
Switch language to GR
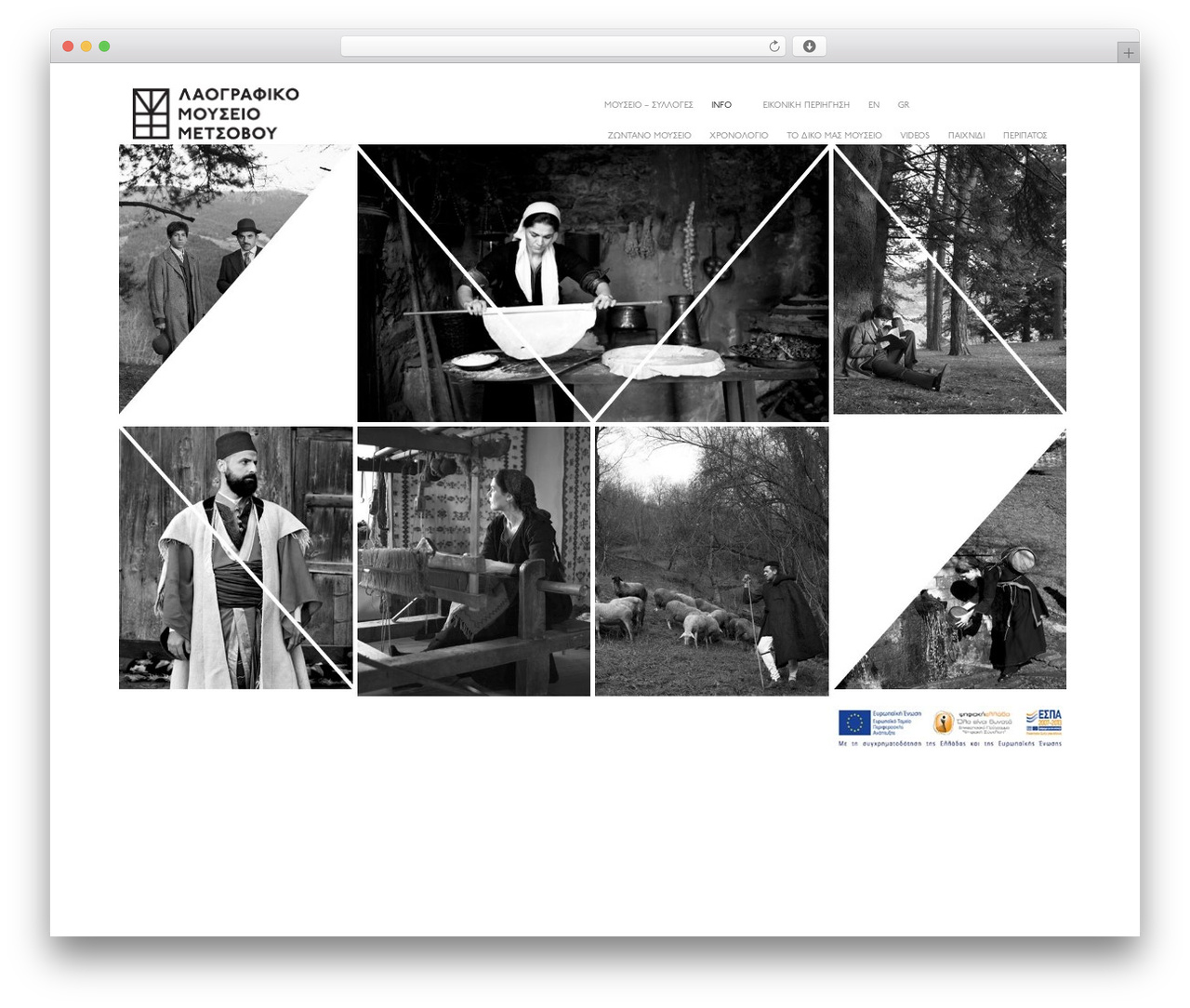(x=904, y=105)
